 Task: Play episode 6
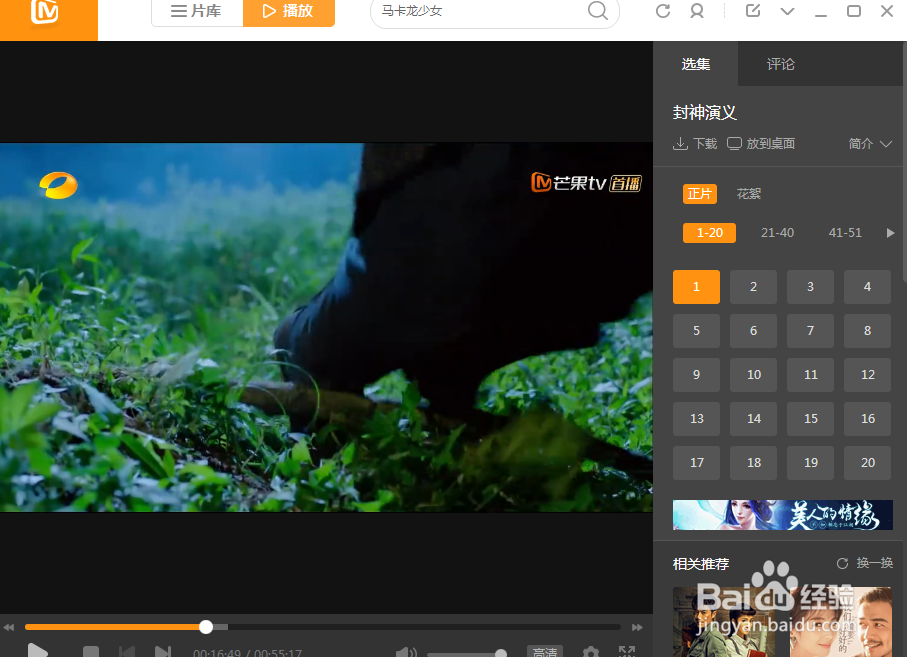click(753, 331)
